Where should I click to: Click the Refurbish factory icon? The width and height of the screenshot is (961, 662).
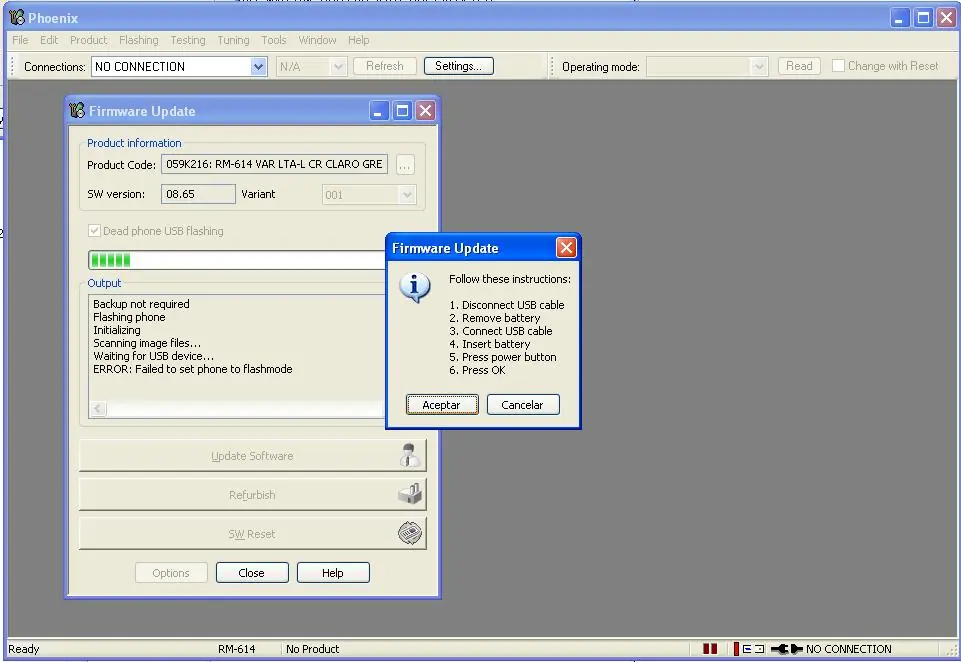411,493
